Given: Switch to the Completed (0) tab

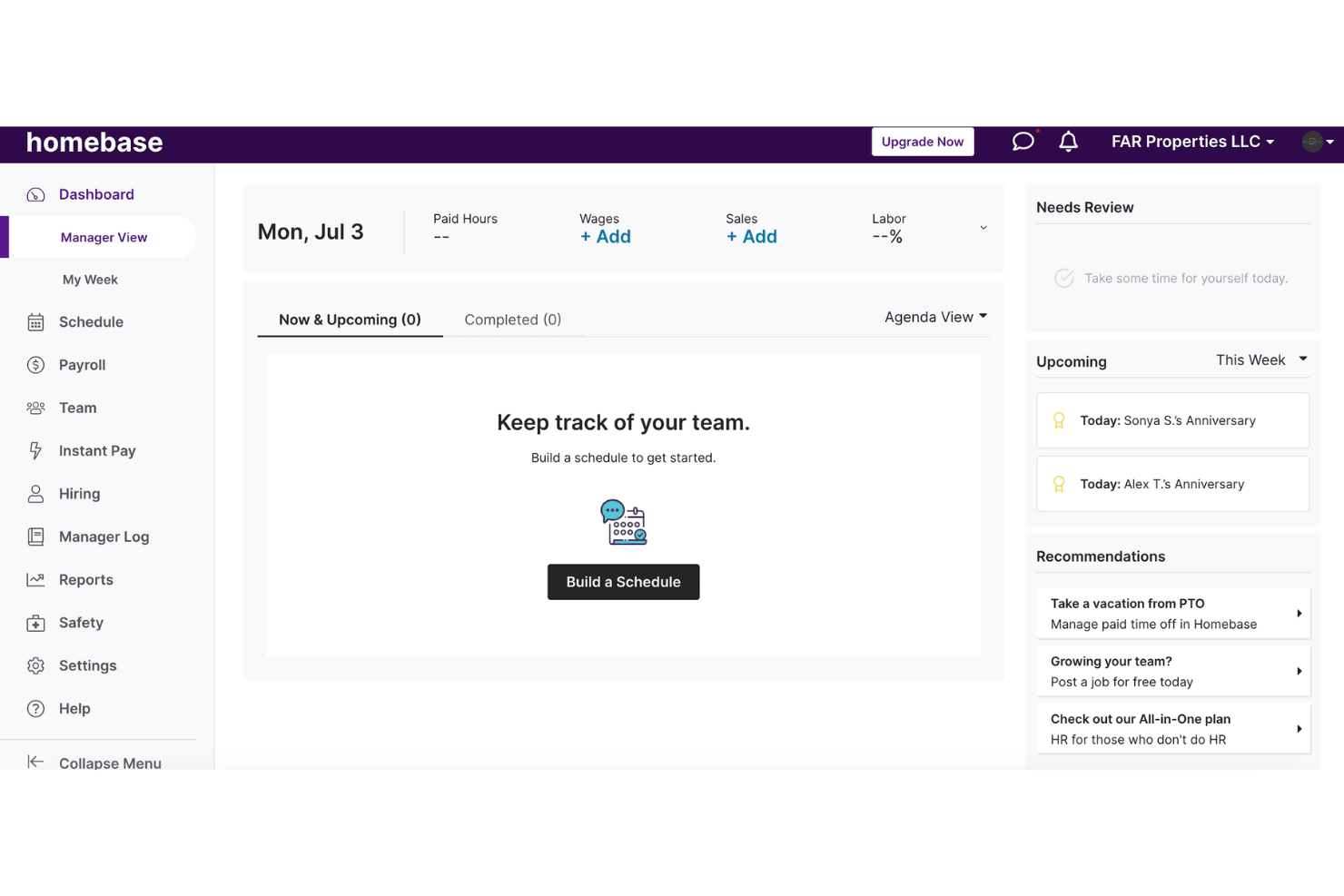Looking at the screenshot, I should tap(512, 320).
